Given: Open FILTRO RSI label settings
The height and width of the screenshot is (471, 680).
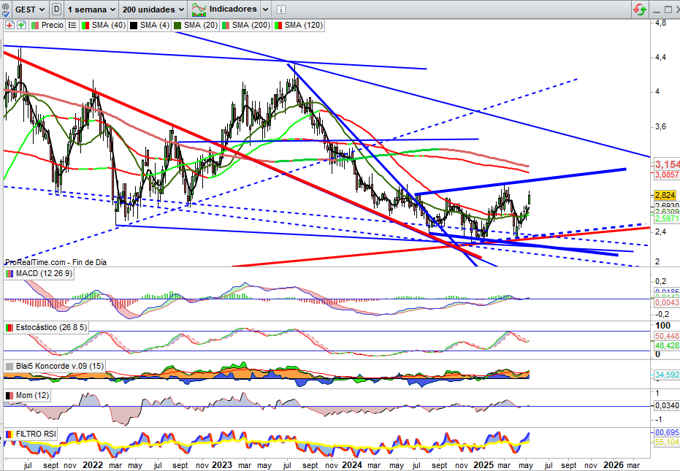Looking at the screenshot, I should tap(35, 434).
